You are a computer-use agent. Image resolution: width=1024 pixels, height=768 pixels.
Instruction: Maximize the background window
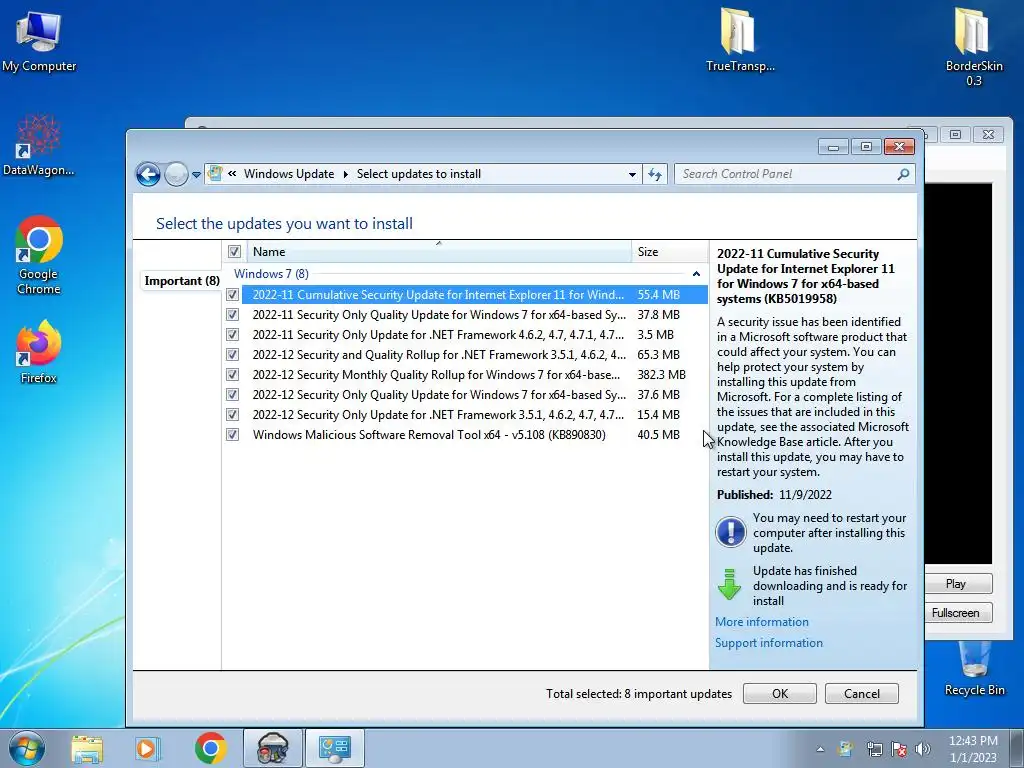point(955,135)
